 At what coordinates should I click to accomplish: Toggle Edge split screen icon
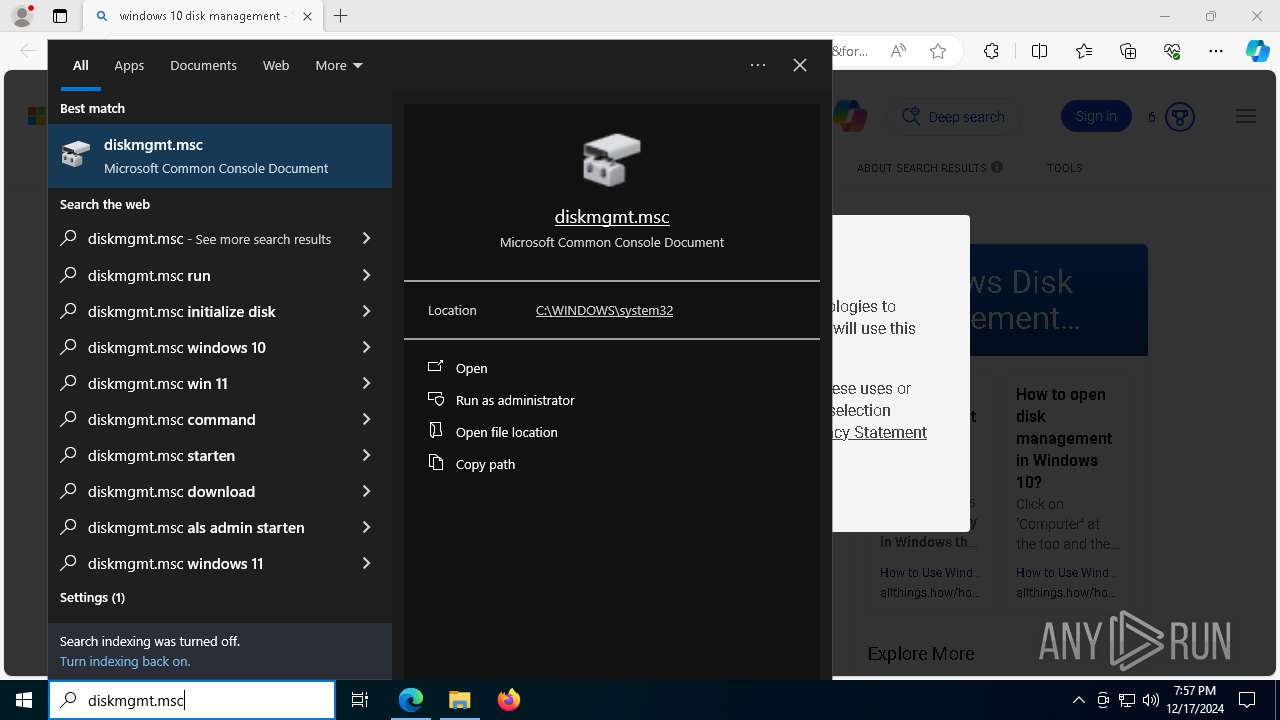(1039, 51)
